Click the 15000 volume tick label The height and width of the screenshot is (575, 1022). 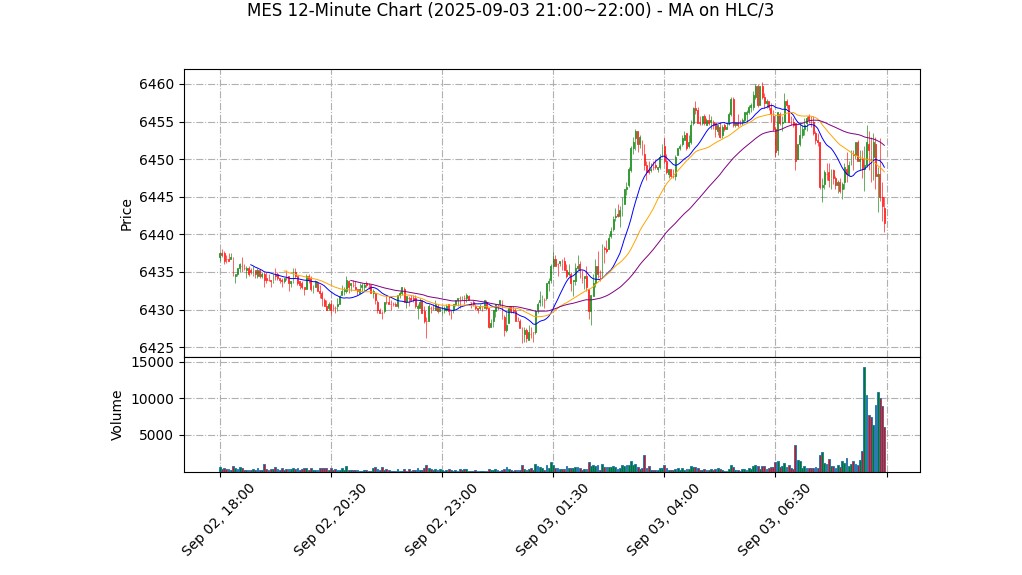pos(153,362)
